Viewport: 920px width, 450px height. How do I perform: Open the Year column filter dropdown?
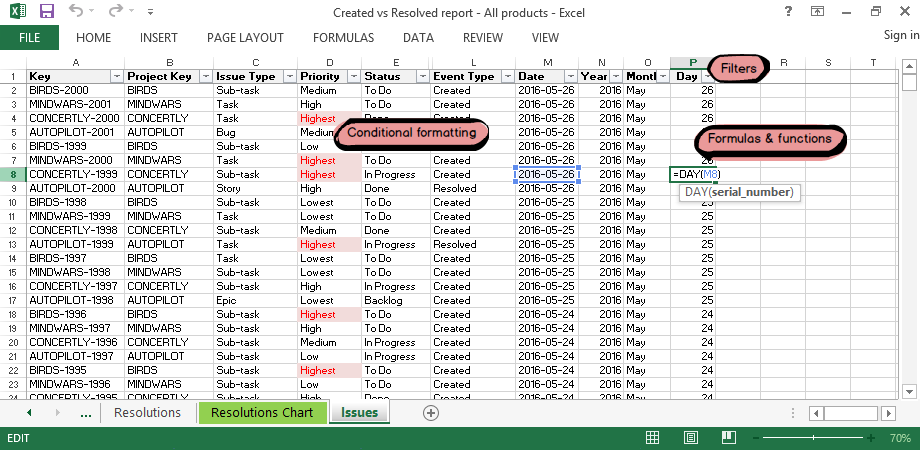point(615,77)
